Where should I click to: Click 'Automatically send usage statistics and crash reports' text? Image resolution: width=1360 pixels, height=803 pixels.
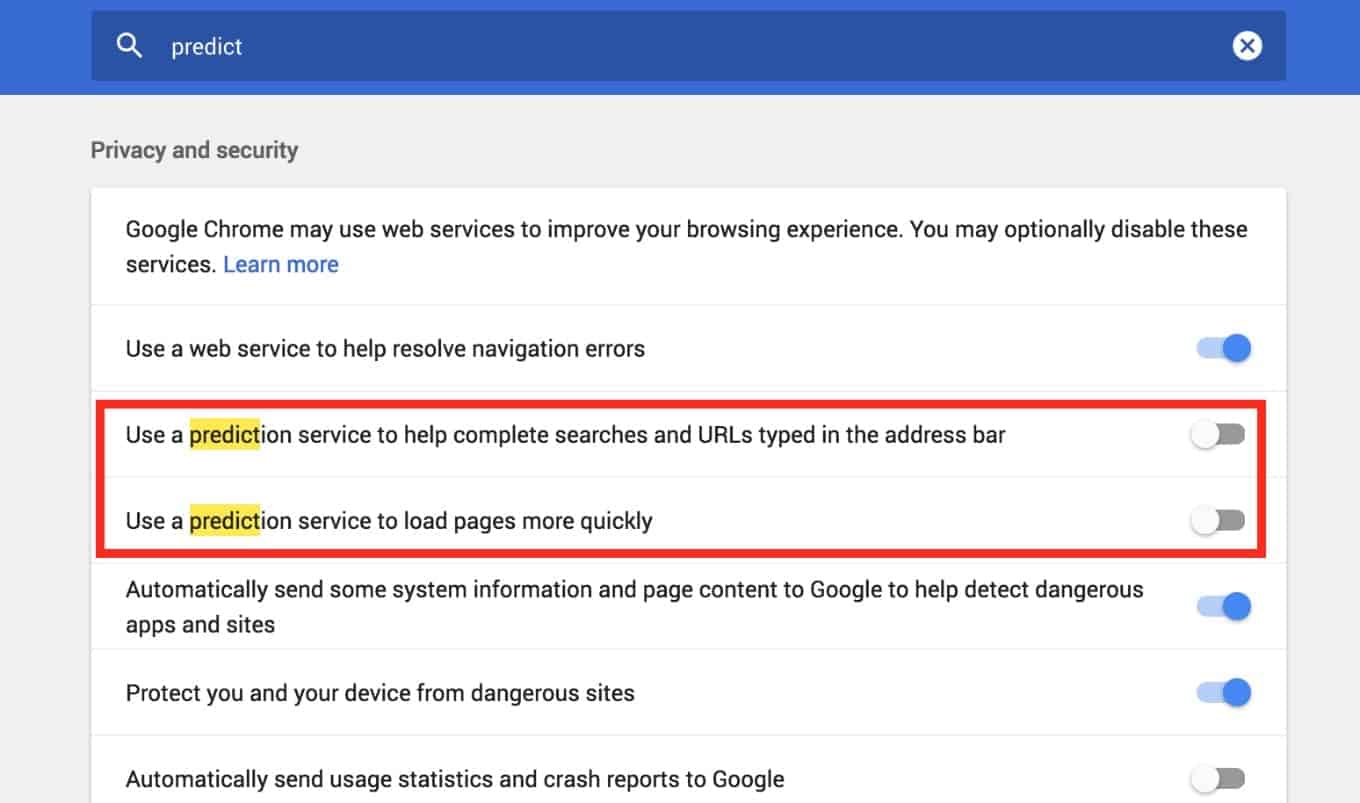[455, 779]
